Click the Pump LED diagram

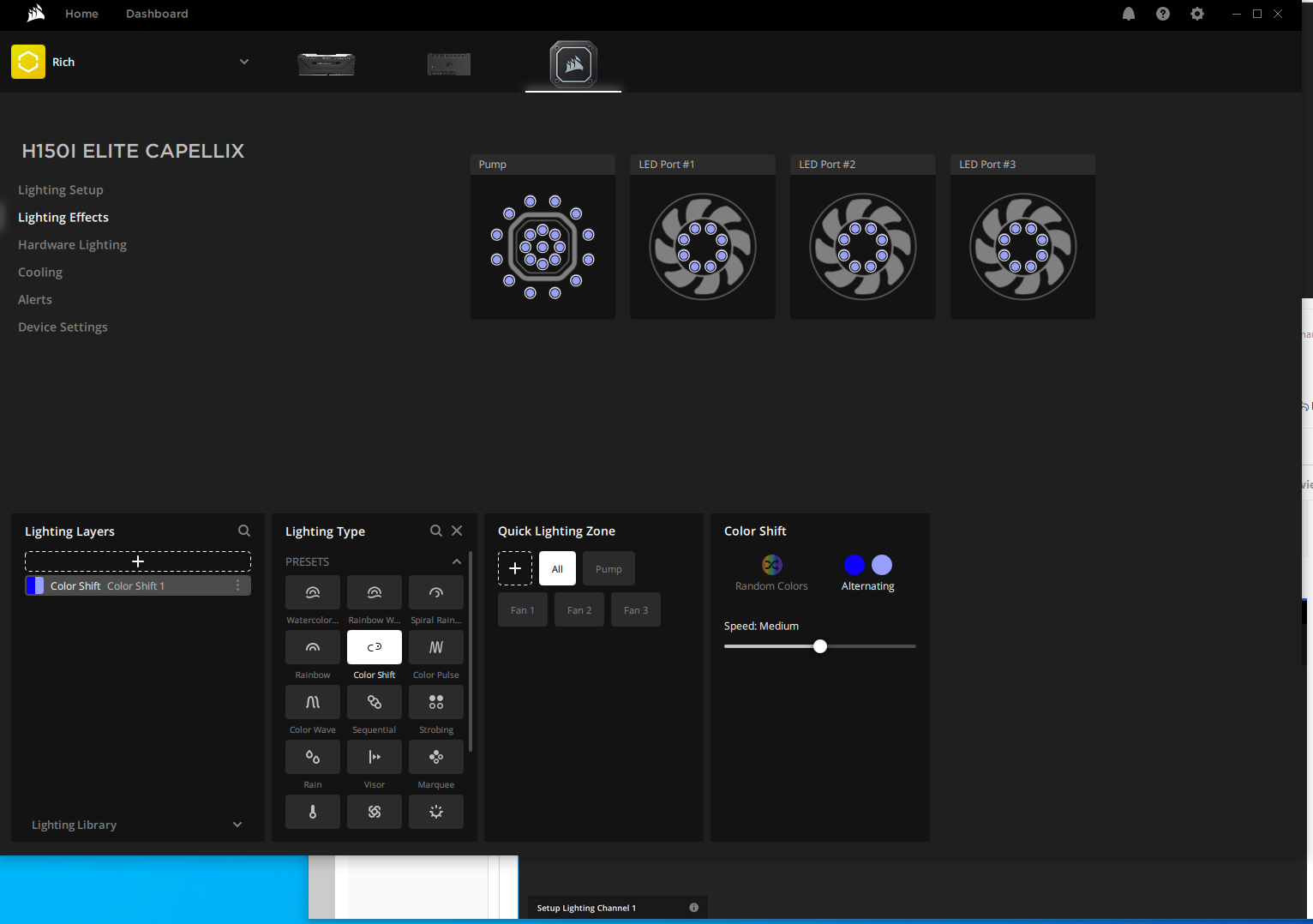pyautogui.click(x=543, y=247)
